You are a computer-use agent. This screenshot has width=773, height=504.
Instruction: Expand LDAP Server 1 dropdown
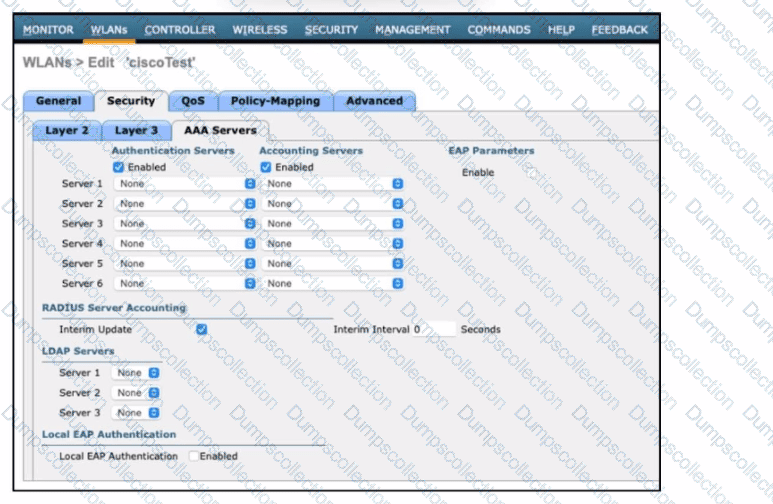(138, 373)
